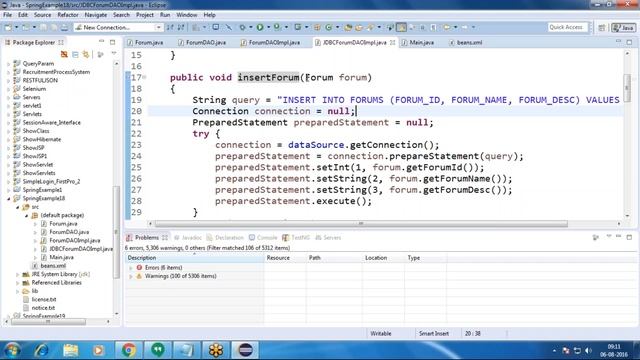Screen dimensions: 640x360
Task: Open the Project menu
Action: coord(145,15)
